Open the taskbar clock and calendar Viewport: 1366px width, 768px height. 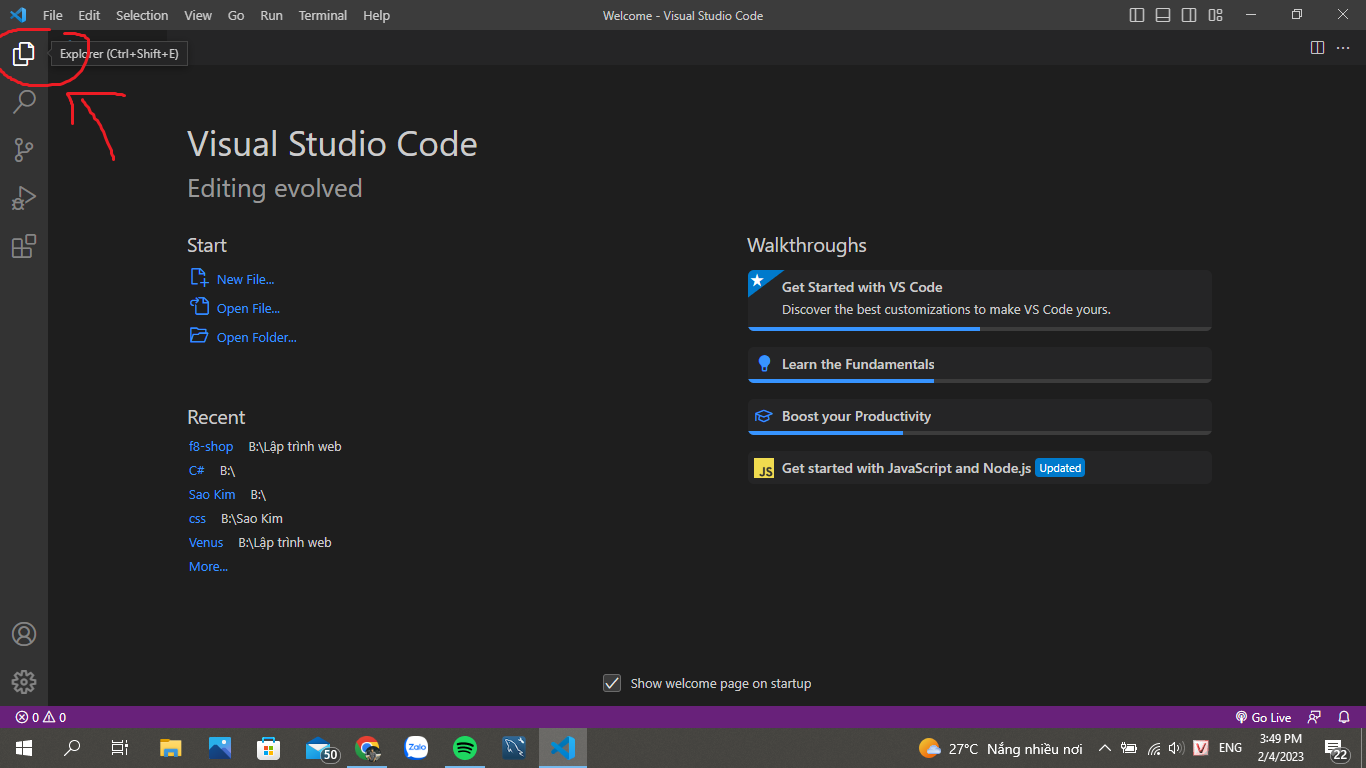[x=1281, y=748]
